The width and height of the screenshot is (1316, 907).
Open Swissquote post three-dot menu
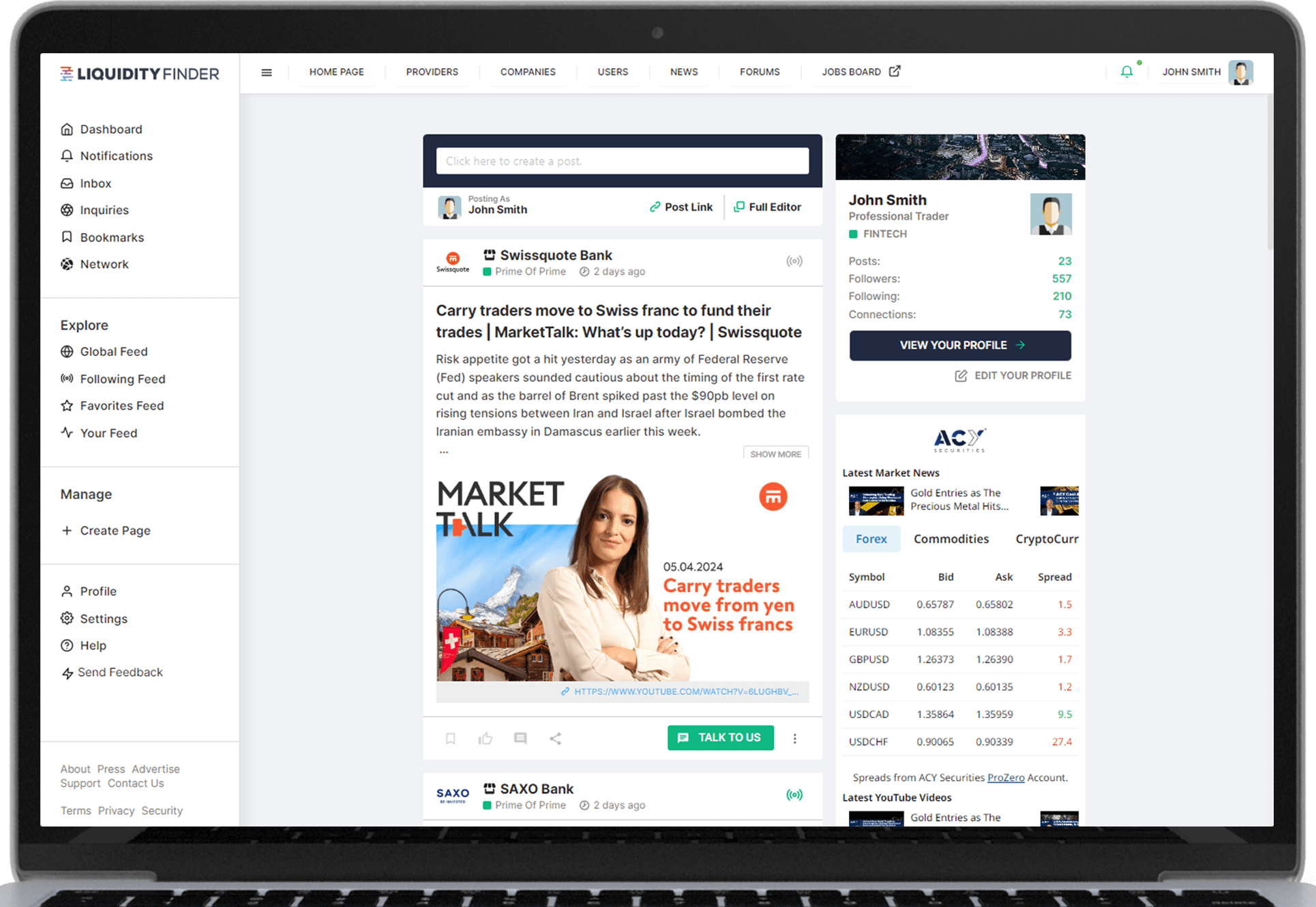click(x=795, y=739)
